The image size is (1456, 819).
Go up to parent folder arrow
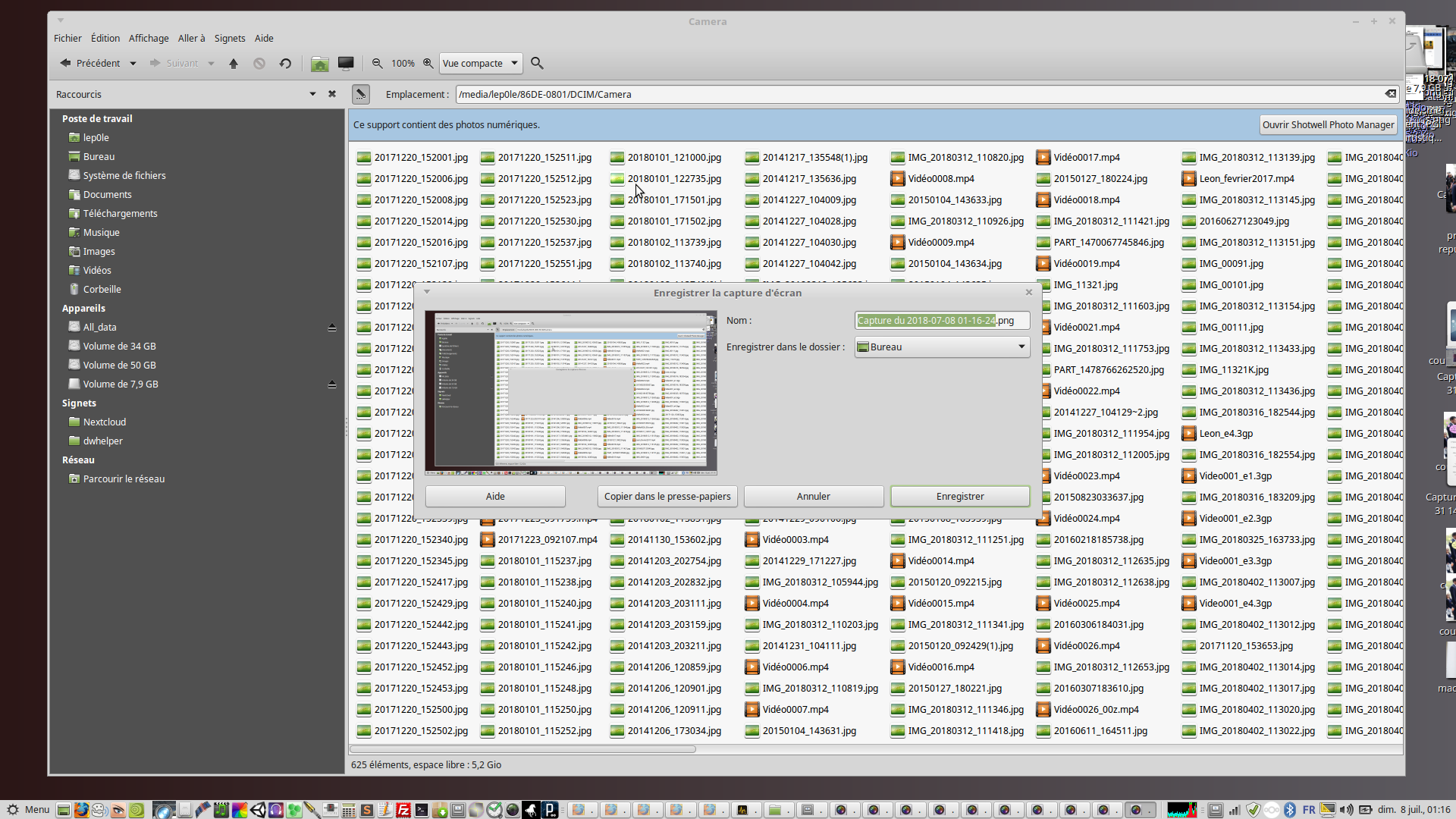(x=234, y=64)
